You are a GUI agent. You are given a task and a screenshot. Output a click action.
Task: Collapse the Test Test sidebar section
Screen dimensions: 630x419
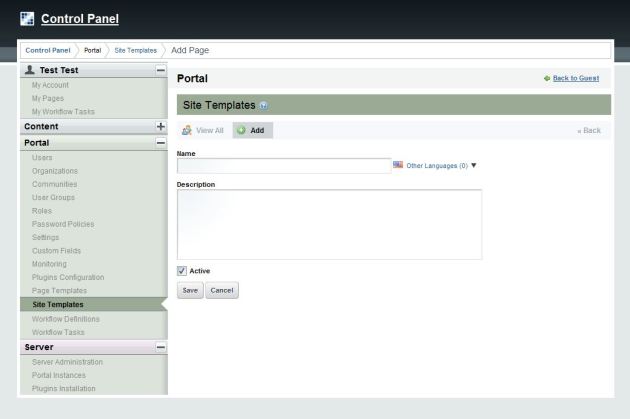click(160, 70)
